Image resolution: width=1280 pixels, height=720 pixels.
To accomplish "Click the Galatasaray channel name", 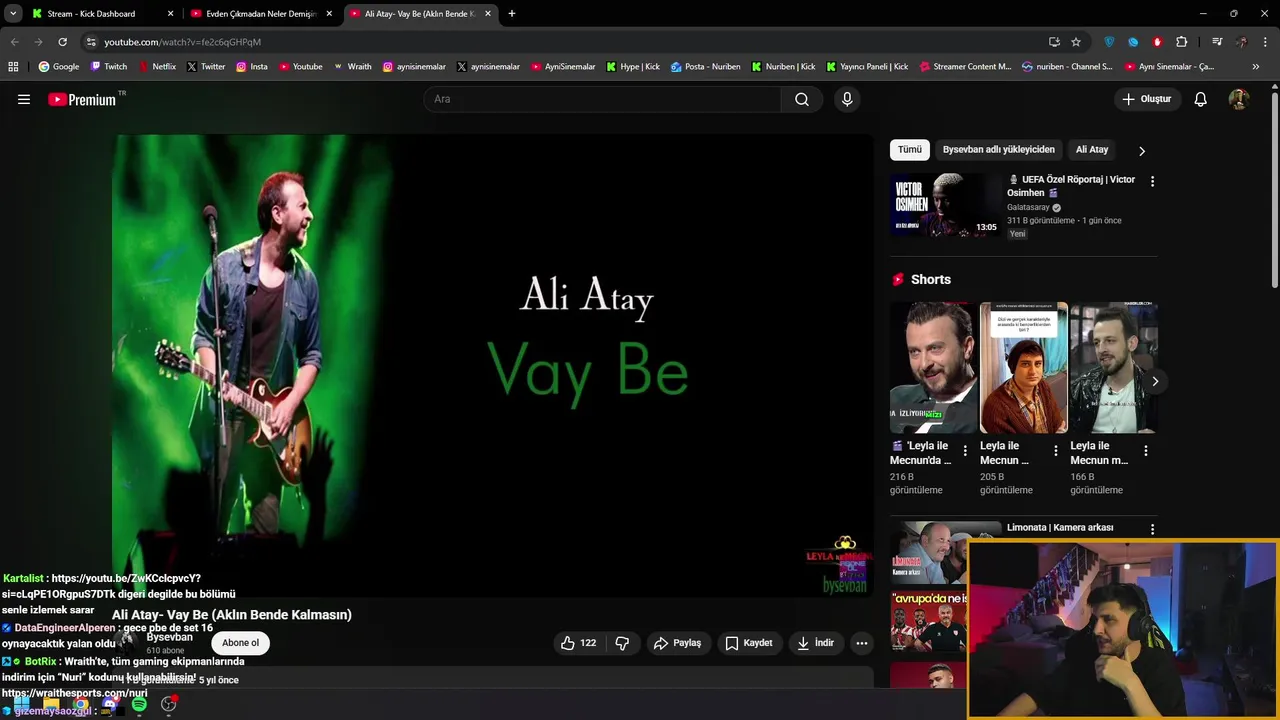I will click(x=1028, y=207).
